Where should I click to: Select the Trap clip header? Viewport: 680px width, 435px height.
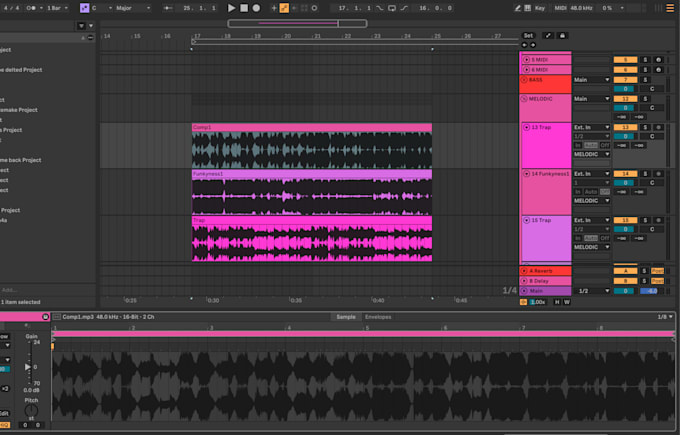312,220
